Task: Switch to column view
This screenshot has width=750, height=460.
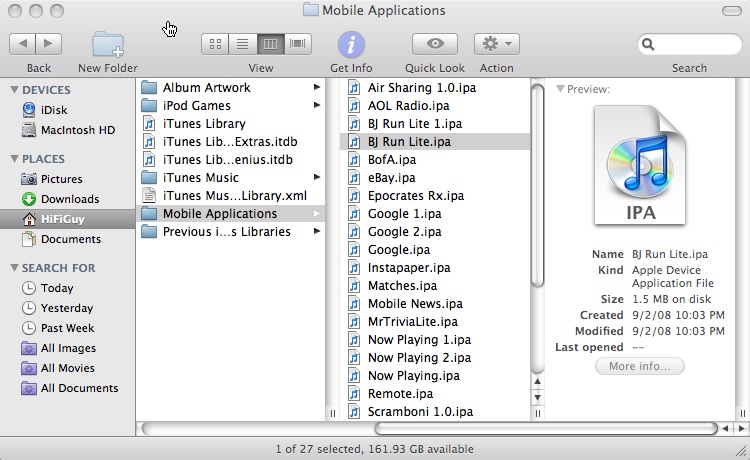Action: click(270, 44)
